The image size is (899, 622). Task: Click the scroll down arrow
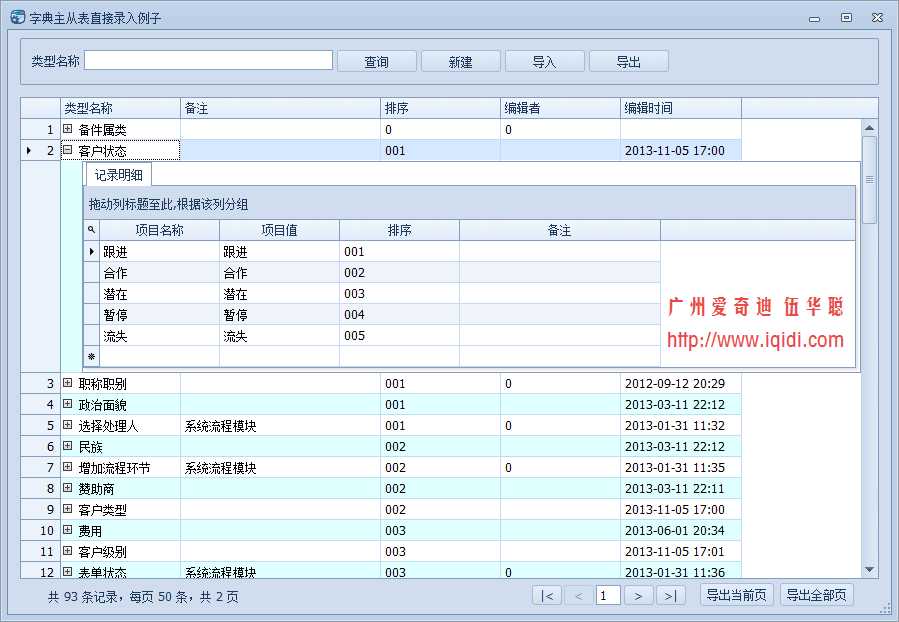[869, 570]
